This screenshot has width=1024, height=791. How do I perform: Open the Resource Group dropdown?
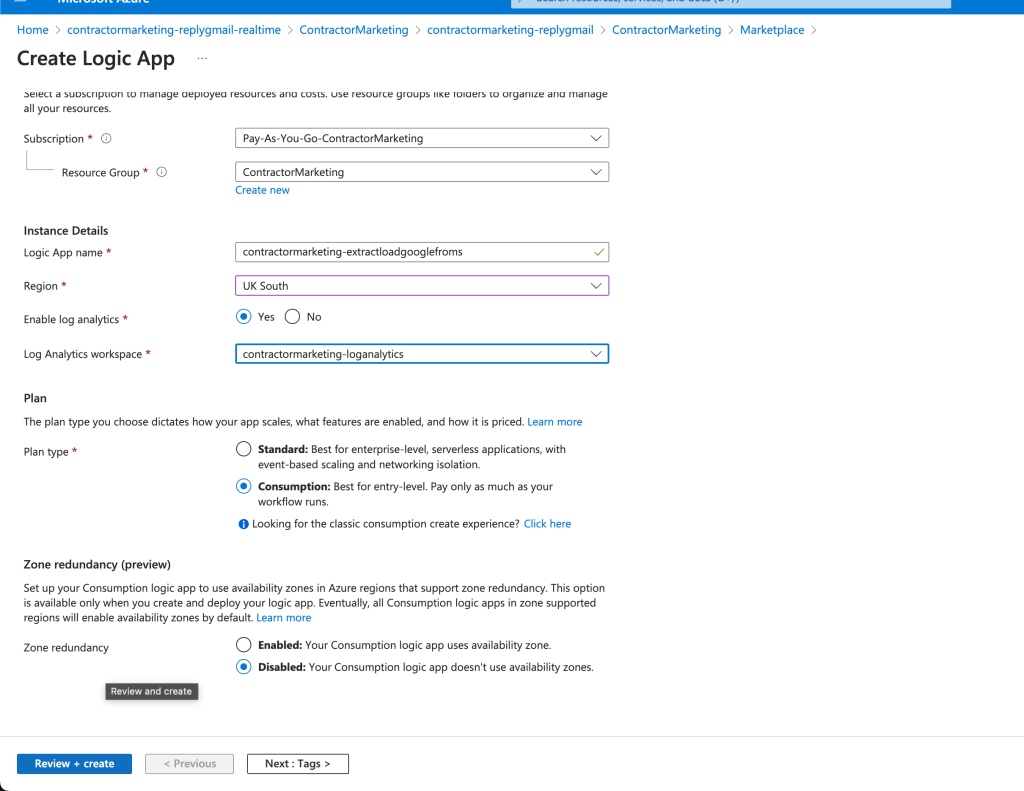(422, 172)
